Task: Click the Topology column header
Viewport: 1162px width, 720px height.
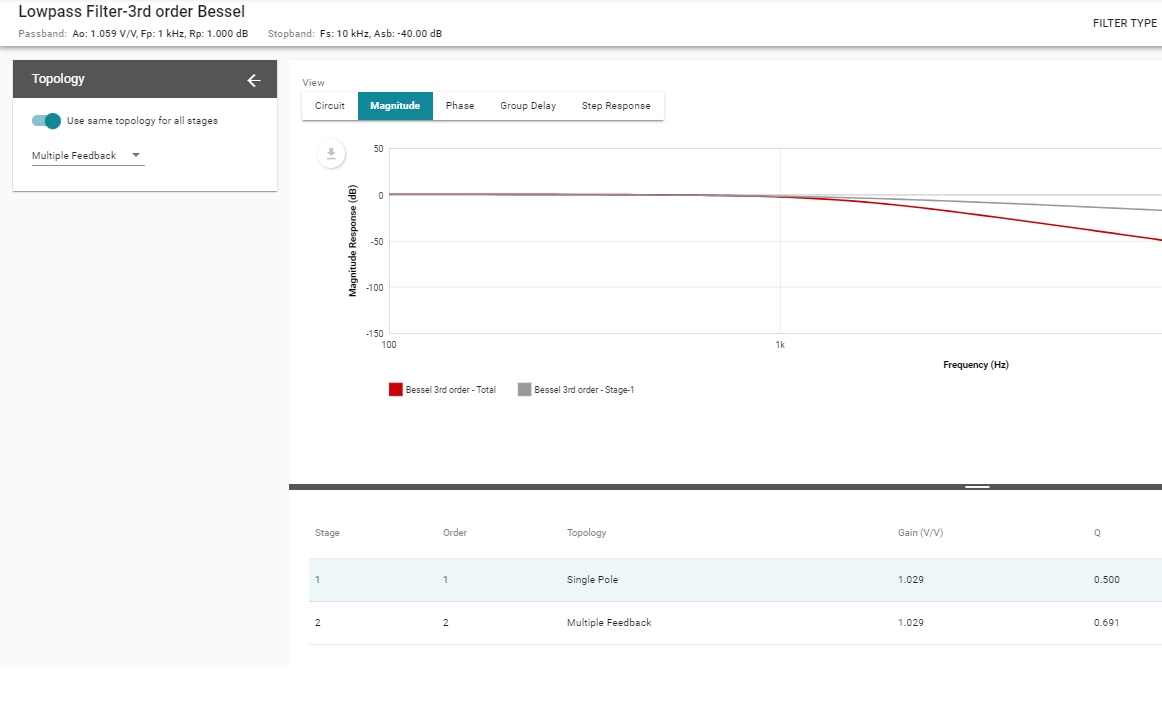Action: 586,533
